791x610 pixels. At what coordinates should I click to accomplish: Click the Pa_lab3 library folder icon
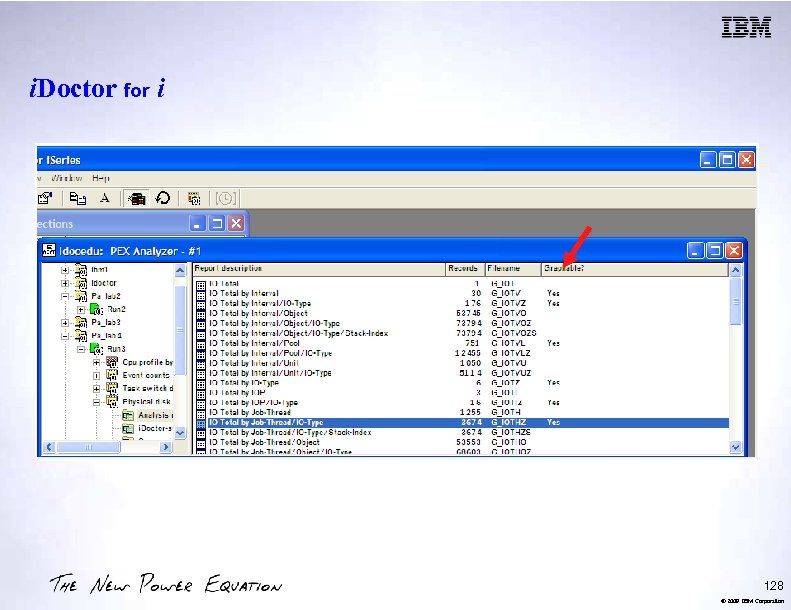(81, 322)
